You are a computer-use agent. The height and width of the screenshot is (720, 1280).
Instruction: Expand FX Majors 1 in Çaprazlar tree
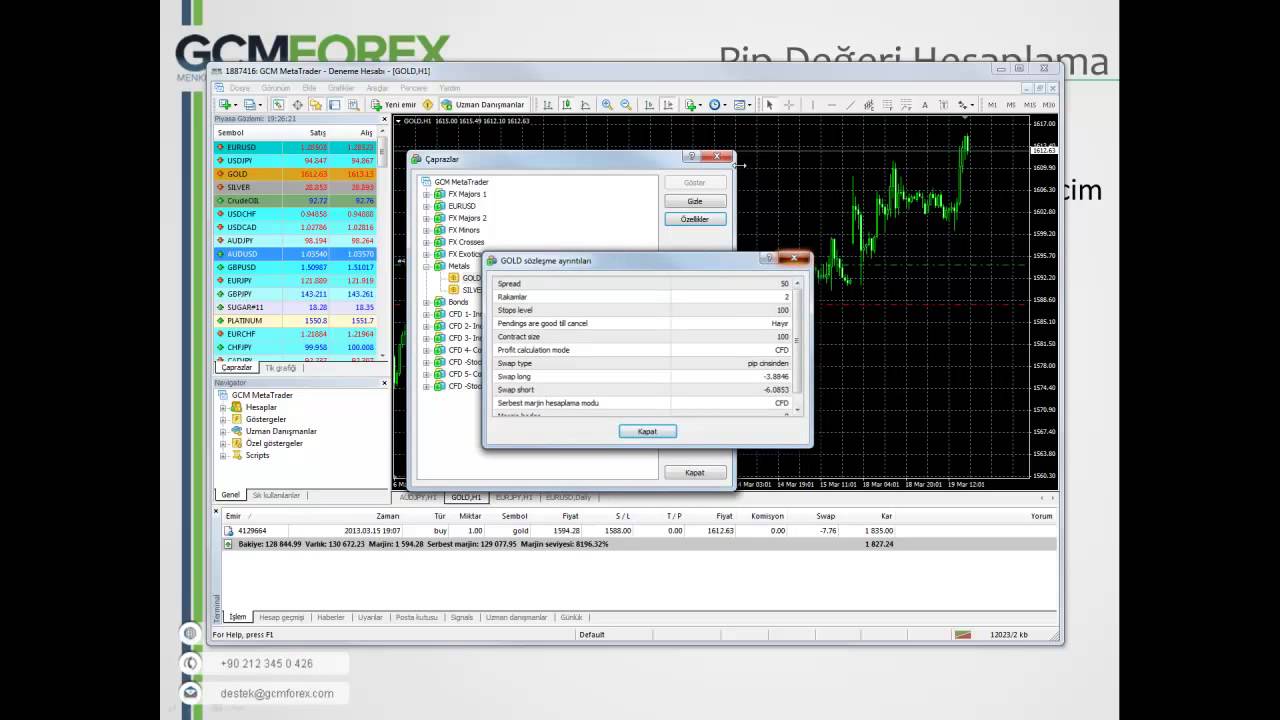tap(426, 194)
